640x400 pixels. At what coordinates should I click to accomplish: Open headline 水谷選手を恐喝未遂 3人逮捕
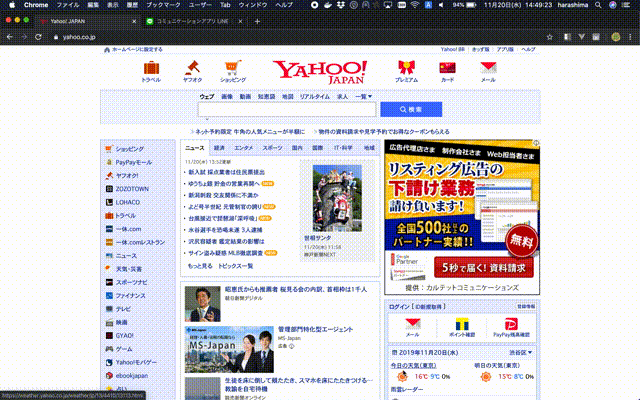(225, 230)
